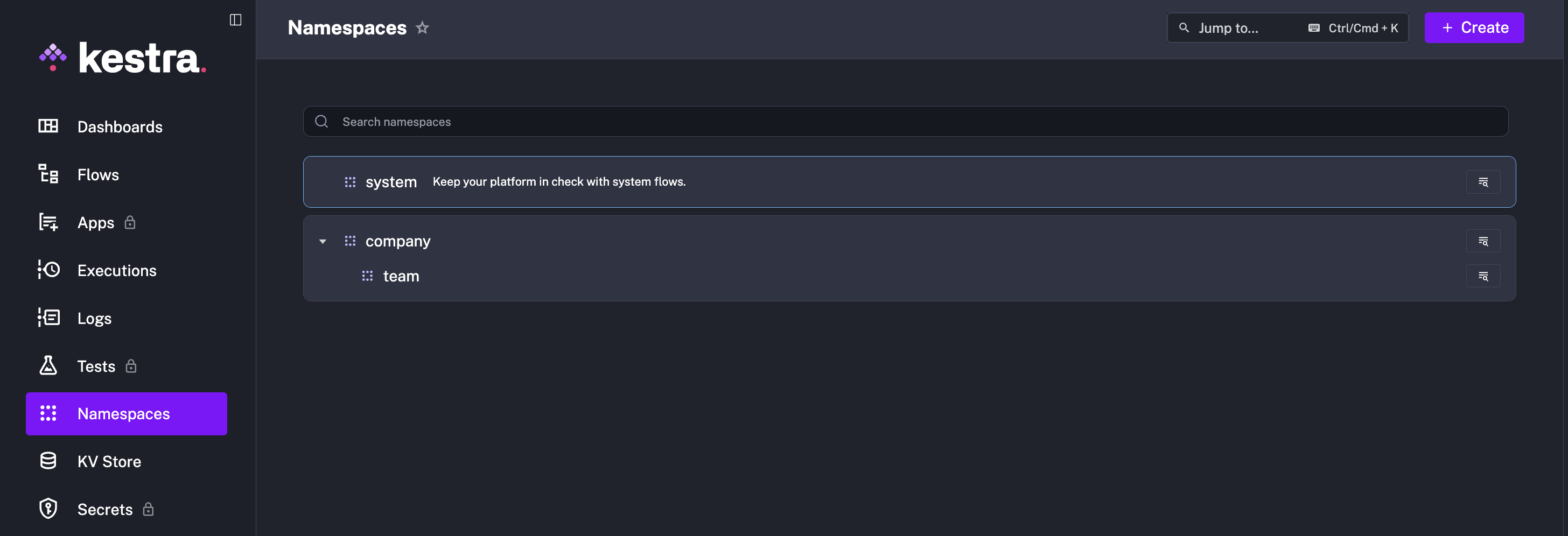Toggle the sidebar collapse control
1568x536 pixels.
[x=236, y=19]
